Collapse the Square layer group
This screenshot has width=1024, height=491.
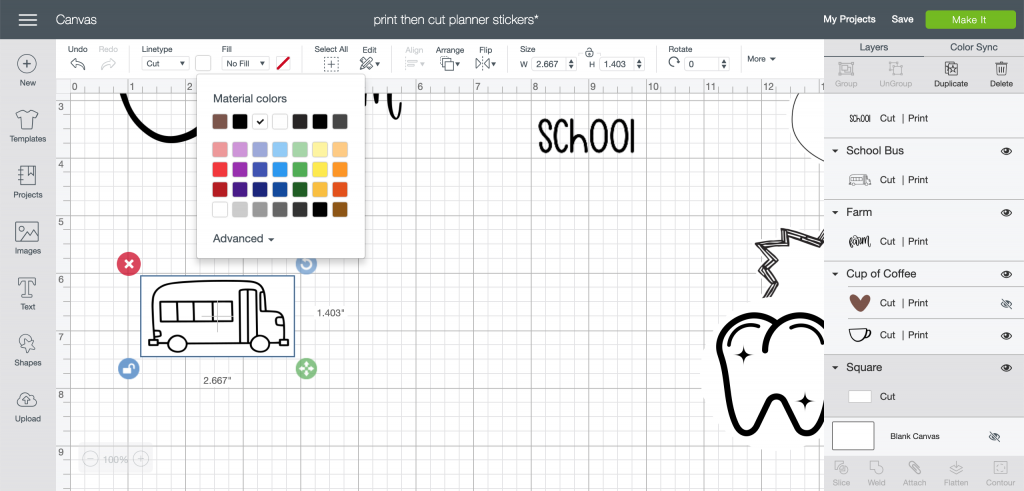835,368
